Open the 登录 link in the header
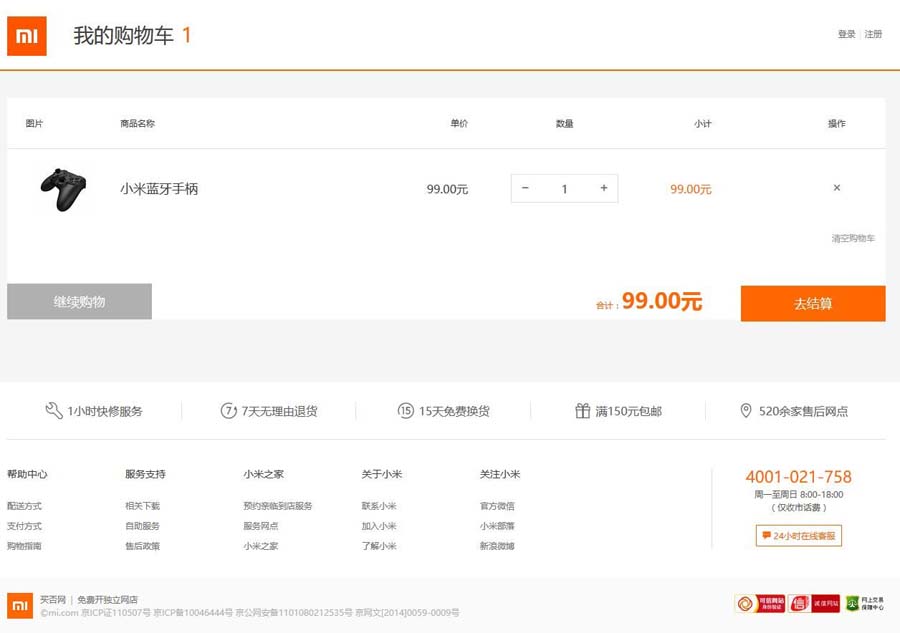This screenshot has width=900, height=633. pyautogui.click(x=846, y=34)
